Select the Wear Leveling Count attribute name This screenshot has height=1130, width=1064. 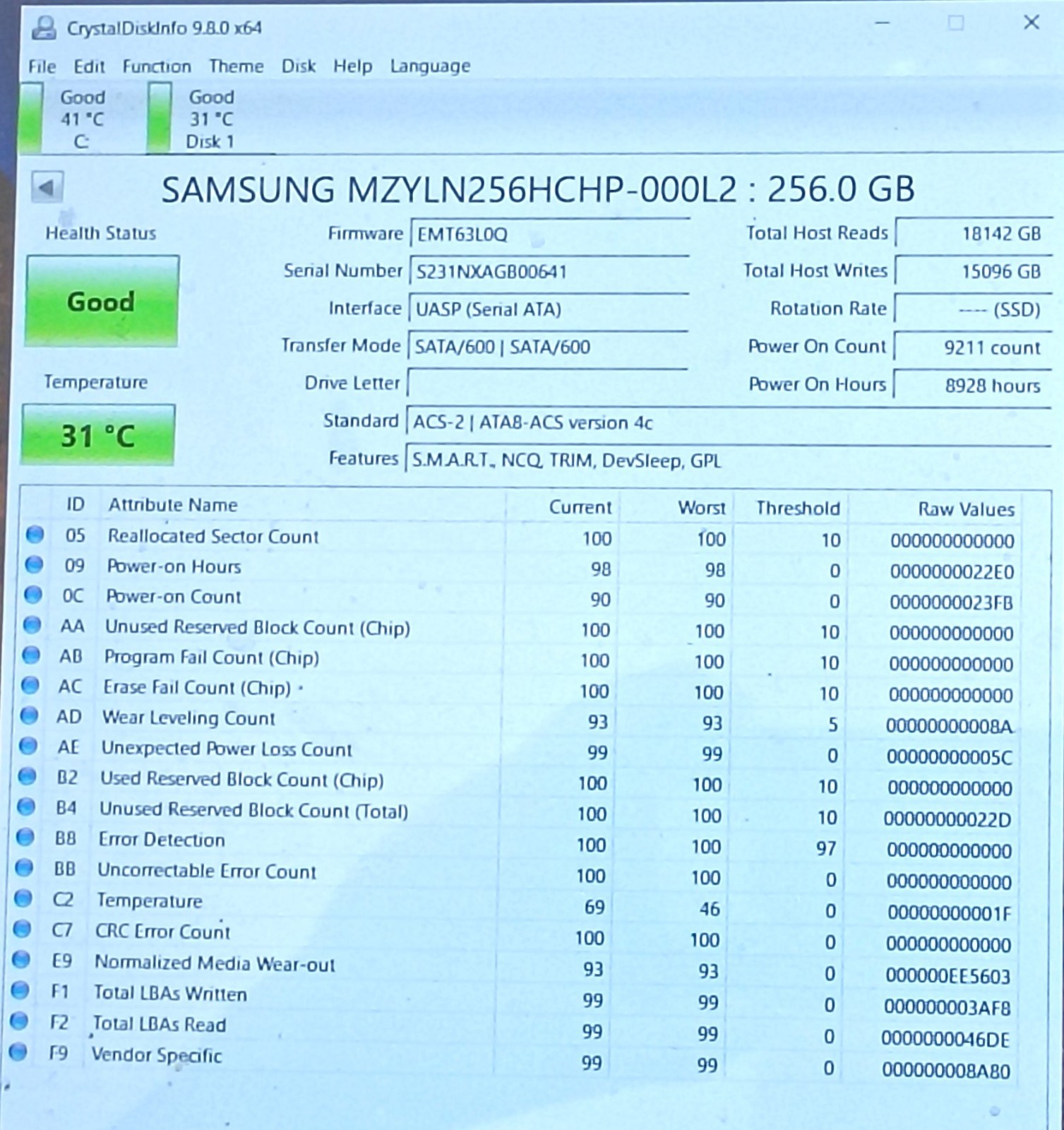click(189, 718)
